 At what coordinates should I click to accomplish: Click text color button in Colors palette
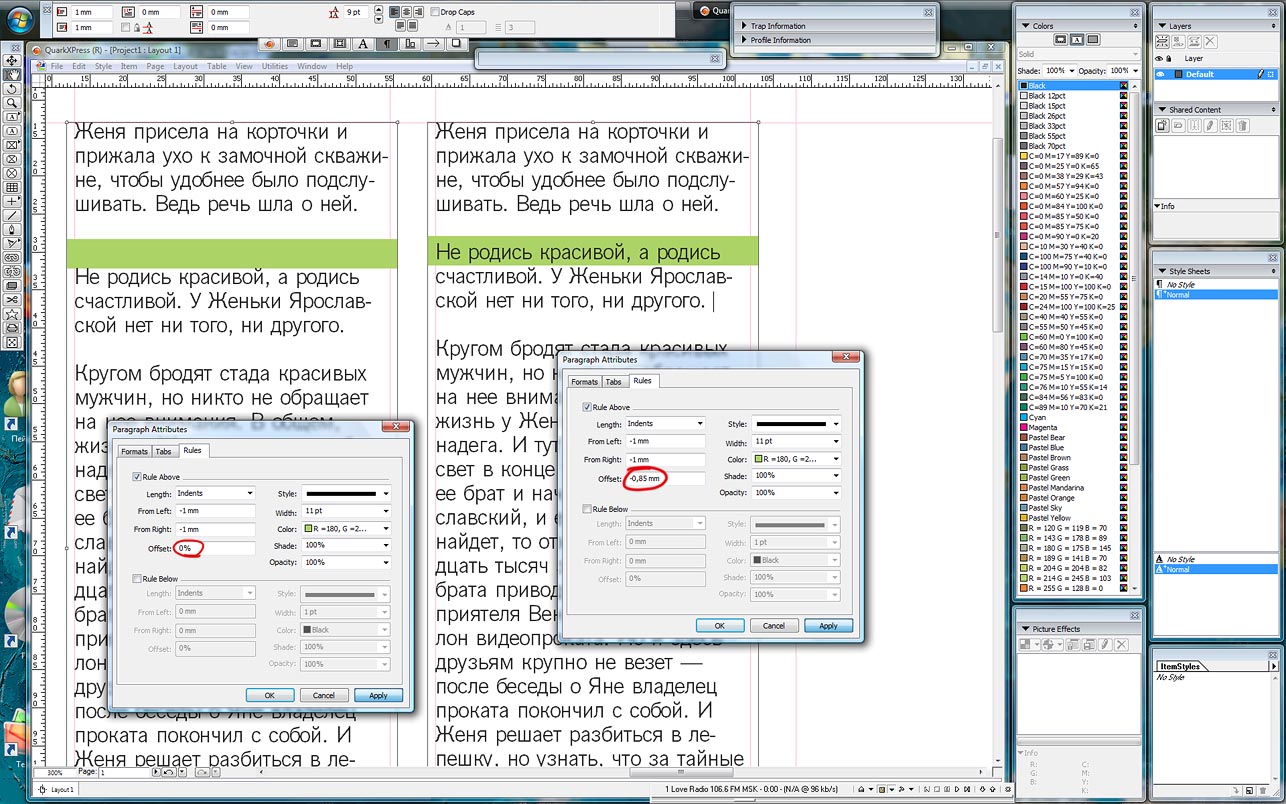point(1077,39)
